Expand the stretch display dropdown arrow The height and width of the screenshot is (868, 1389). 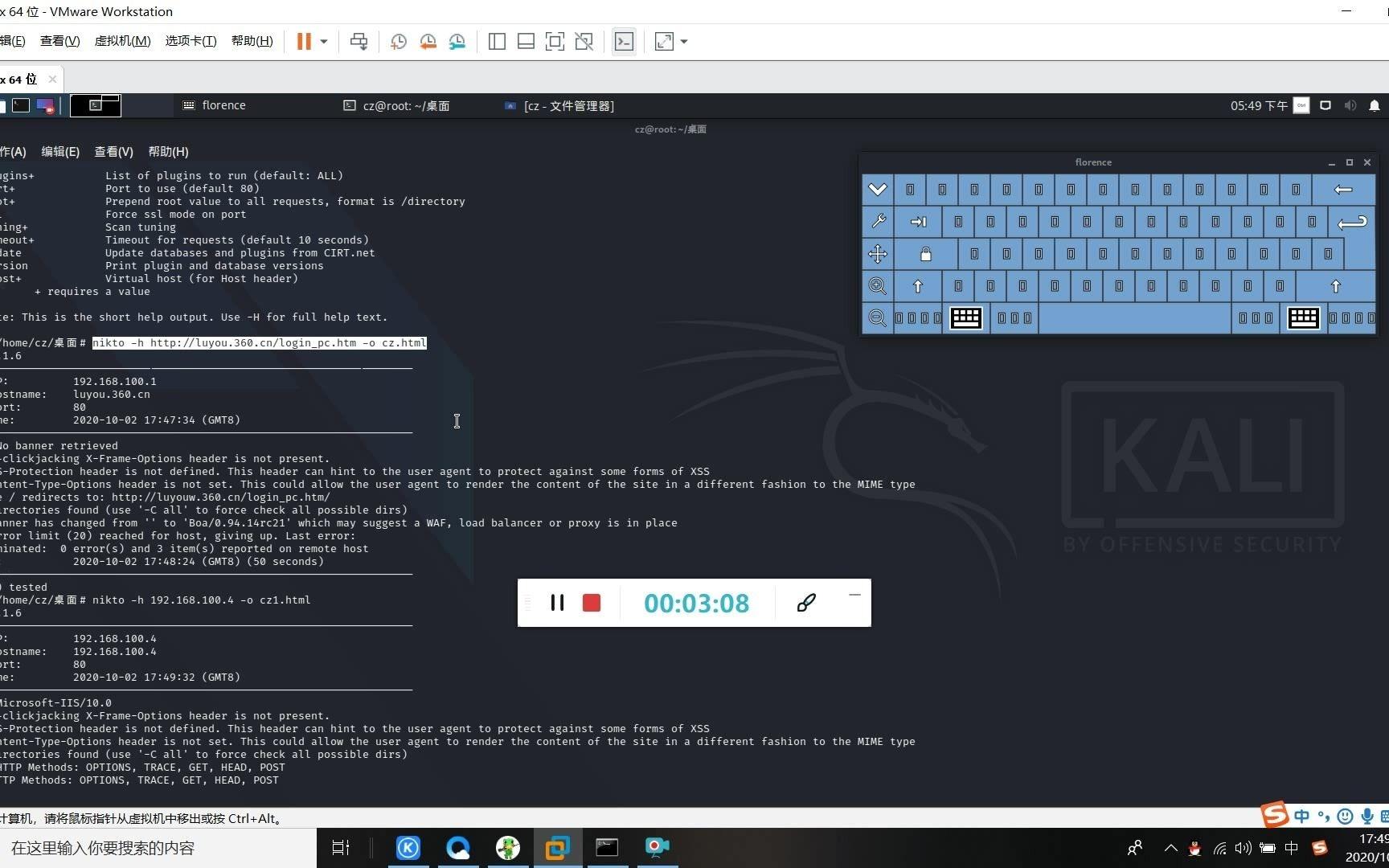tap(684, 42)
